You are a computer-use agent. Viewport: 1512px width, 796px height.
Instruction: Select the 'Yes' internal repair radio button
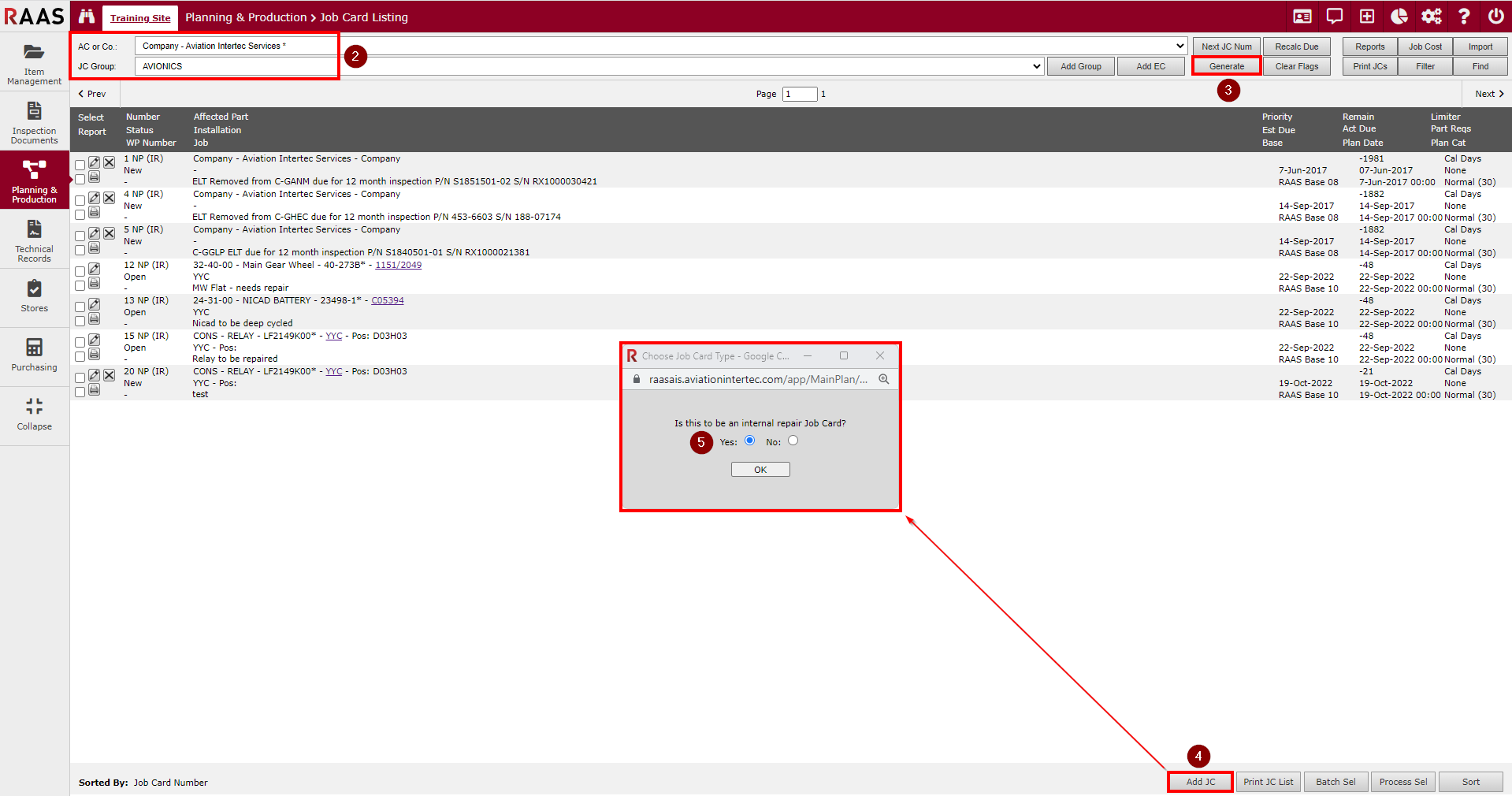click(x=749, y=441)
